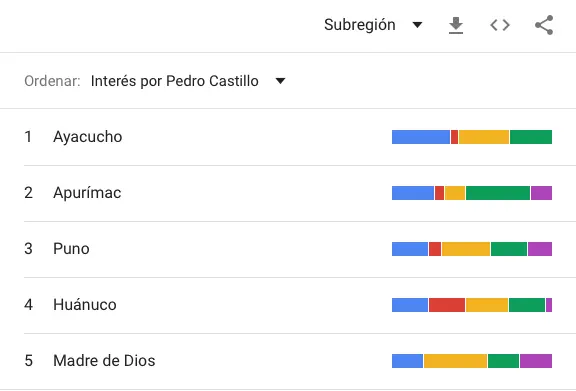The width and height of the screenshot is (576, 391).
Task: Select the Ayacucho region row
Action: point(288,137)
